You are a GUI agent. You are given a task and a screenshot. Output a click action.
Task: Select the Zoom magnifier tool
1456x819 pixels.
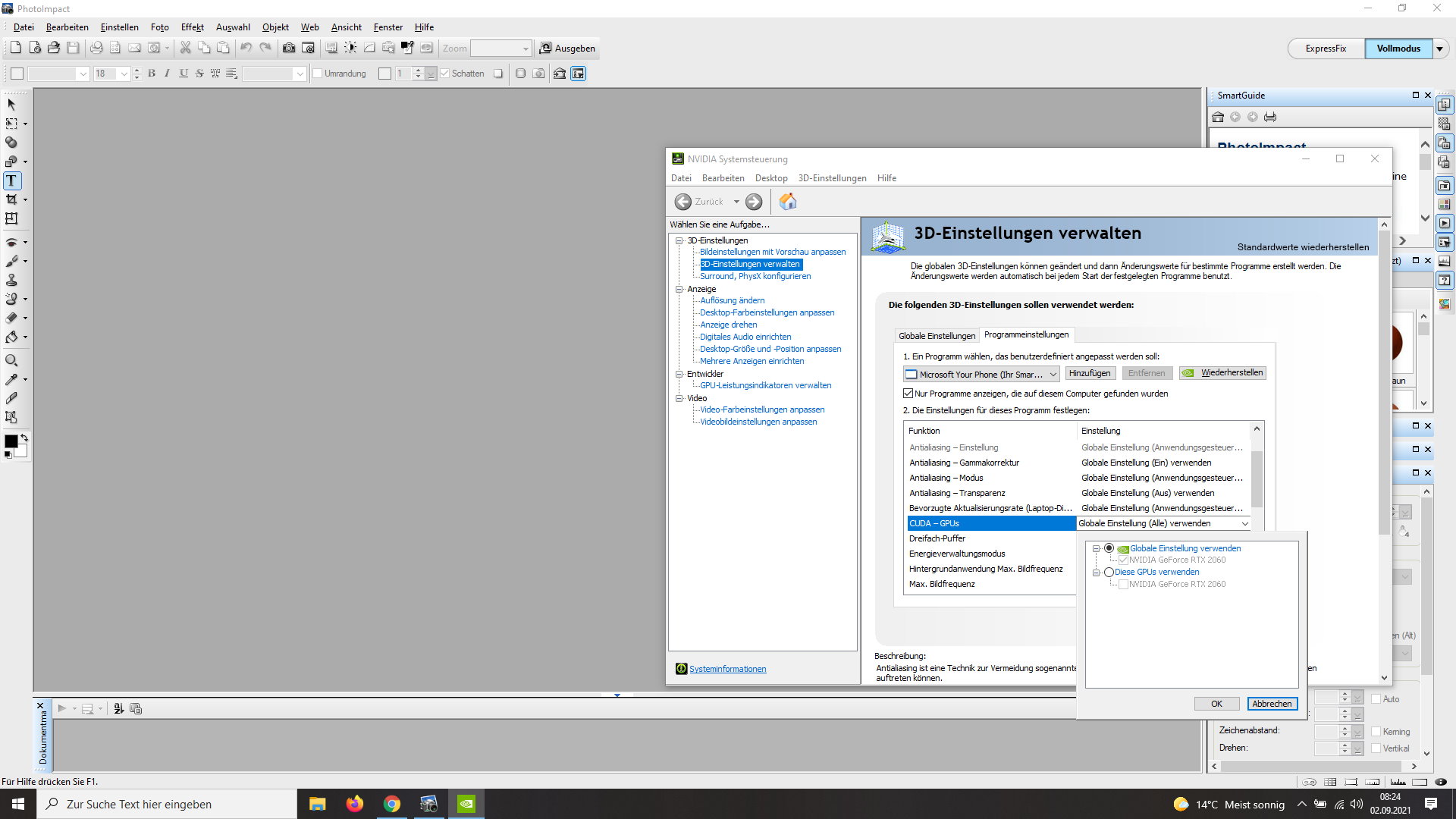click(11, 360)
